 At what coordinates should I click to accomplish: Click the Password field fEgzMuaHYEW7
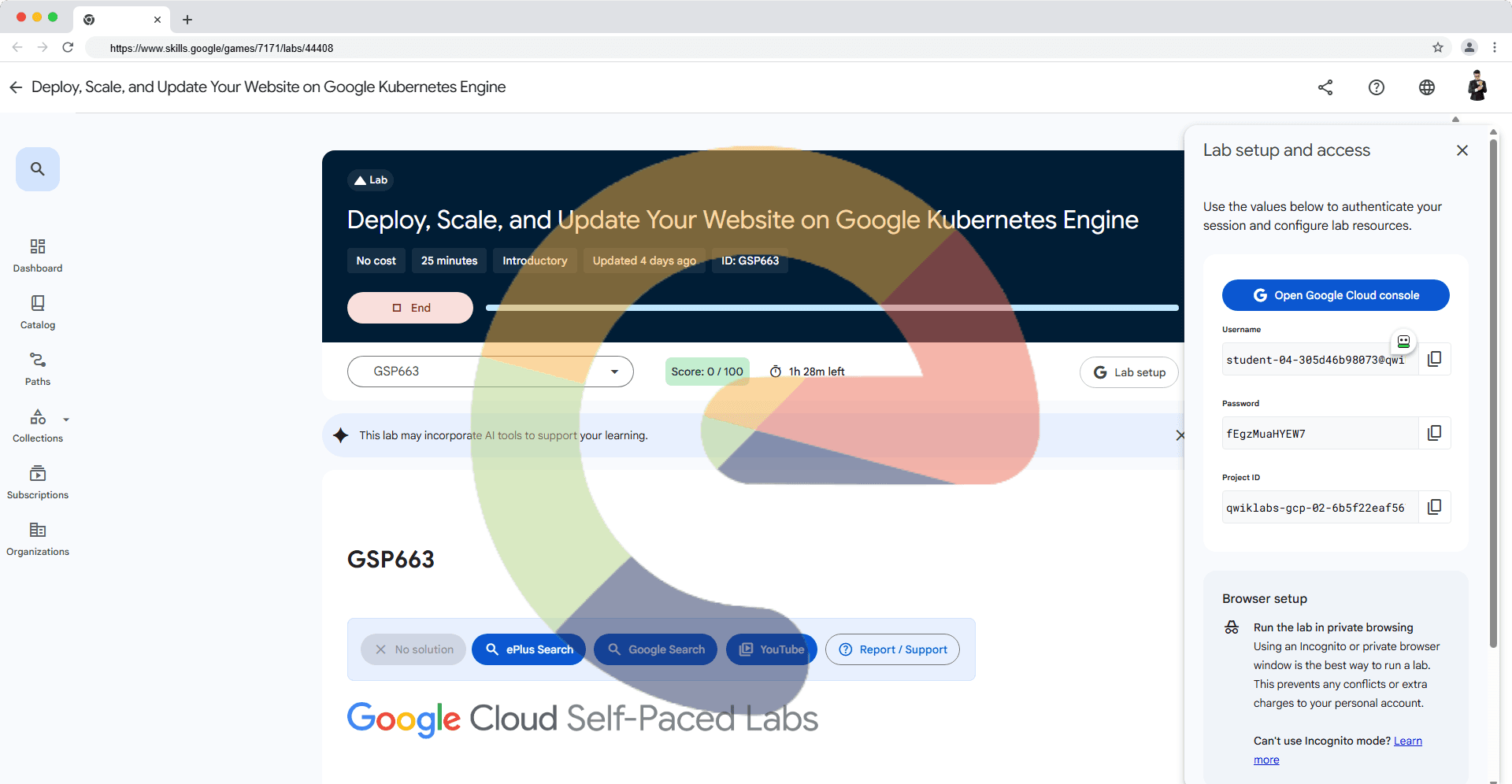tap(1321, 434)
